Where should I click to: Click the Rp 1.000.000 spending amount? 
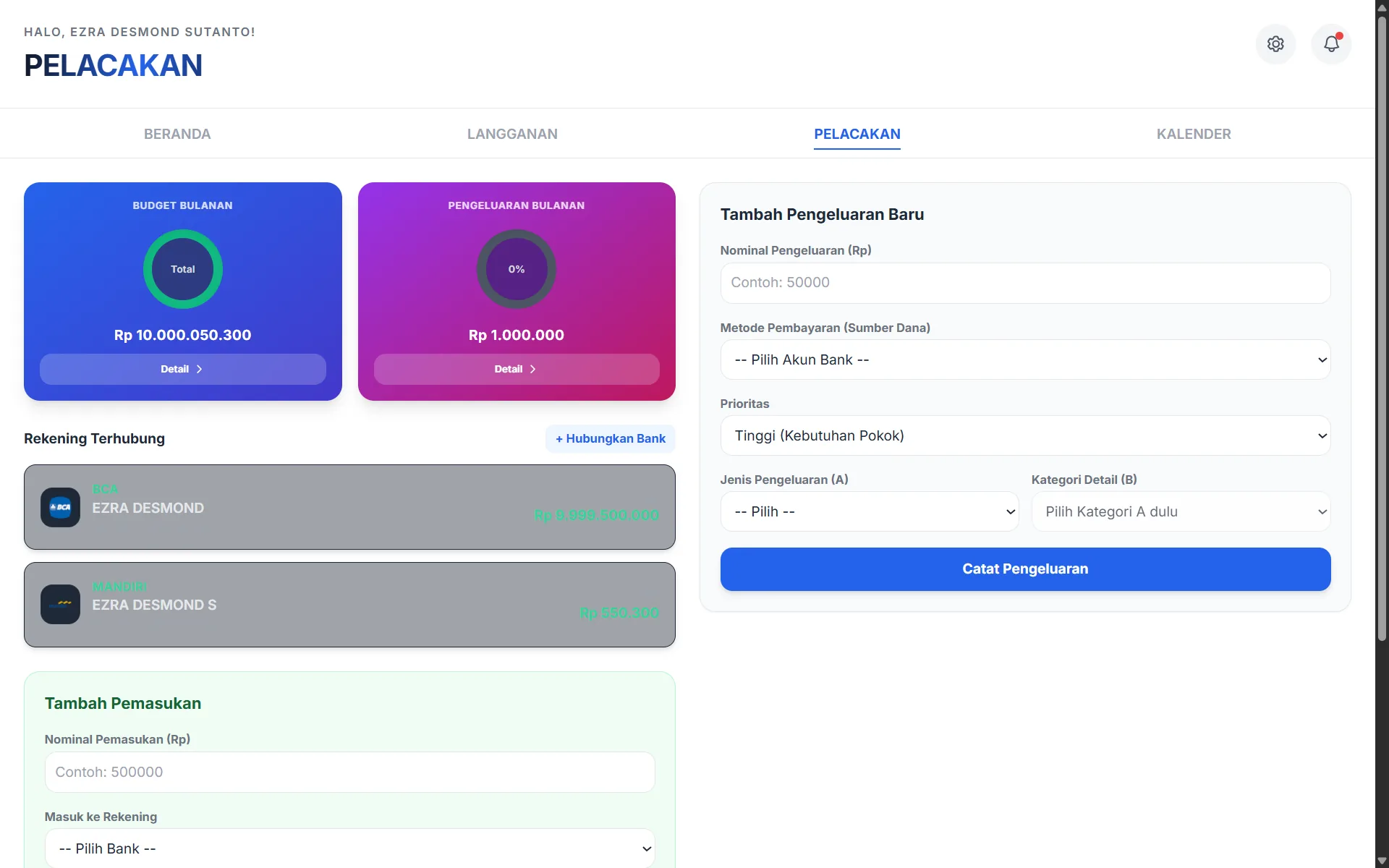point(517,335)
